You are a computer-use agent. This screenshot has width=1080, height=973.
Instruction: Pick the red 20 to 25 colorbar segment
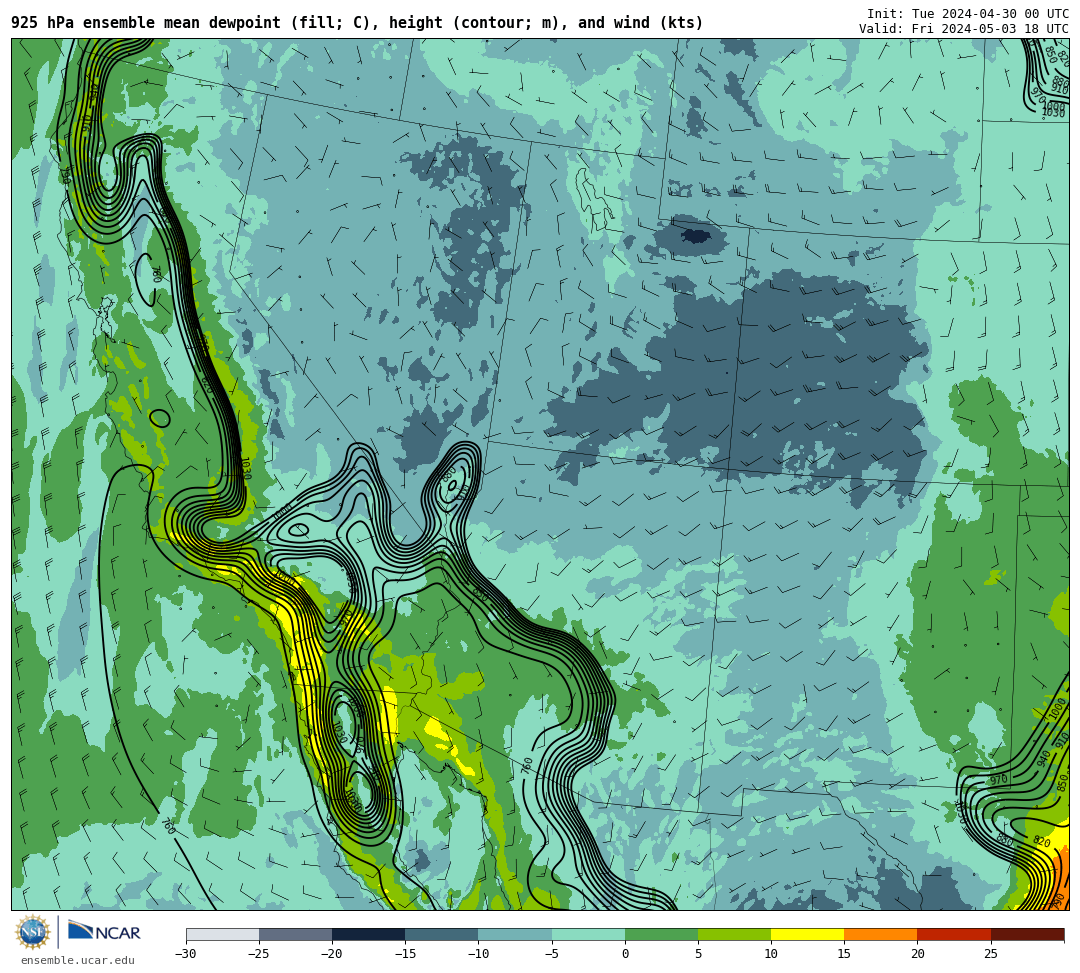coord(954,934)
